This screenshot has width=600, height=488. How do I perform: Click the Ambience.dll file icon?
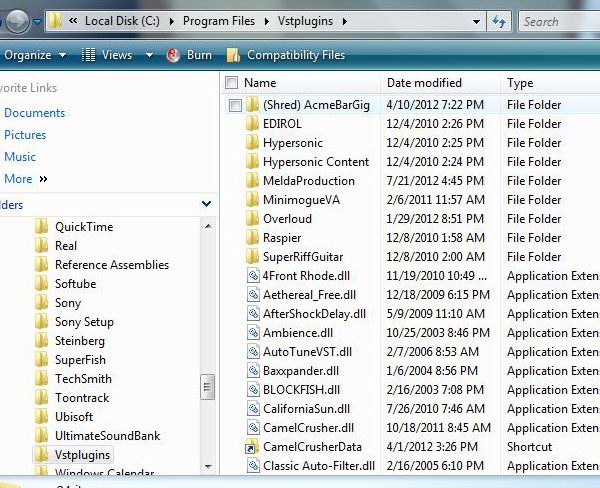coord(253,333)
